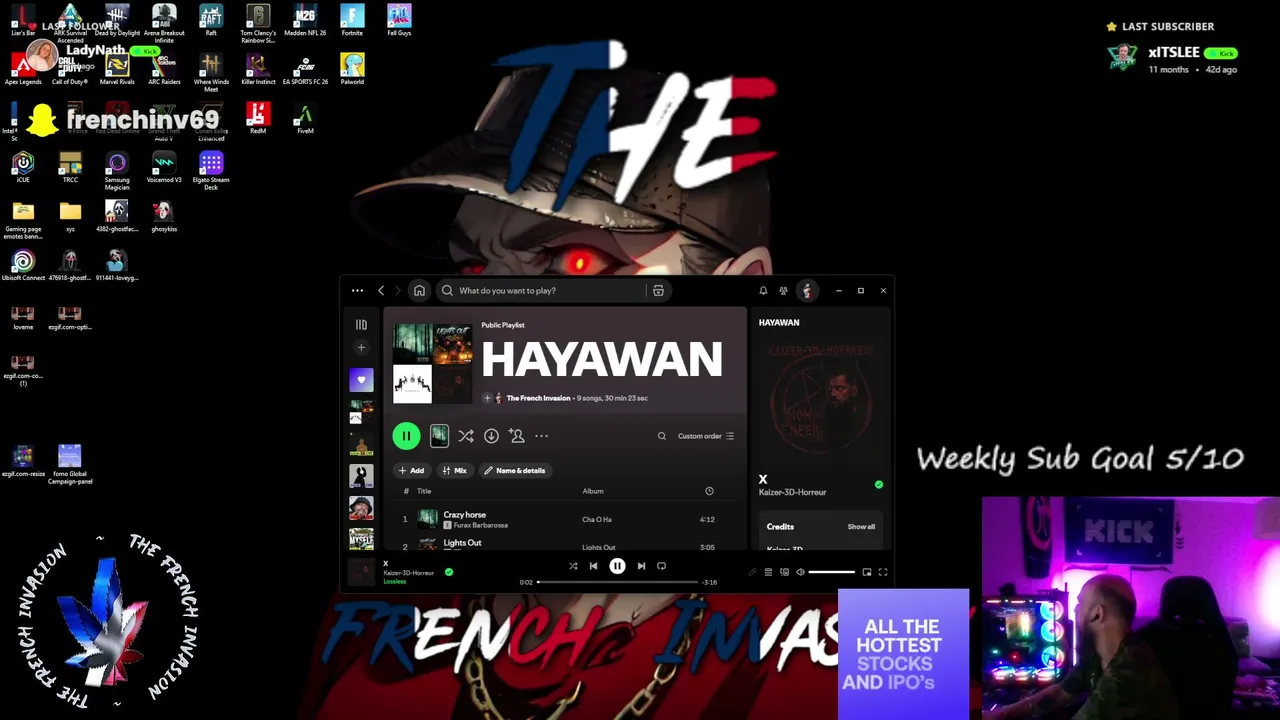
Task: Open HAYAWAN playlist cover collage
Action: click(432, 364)
